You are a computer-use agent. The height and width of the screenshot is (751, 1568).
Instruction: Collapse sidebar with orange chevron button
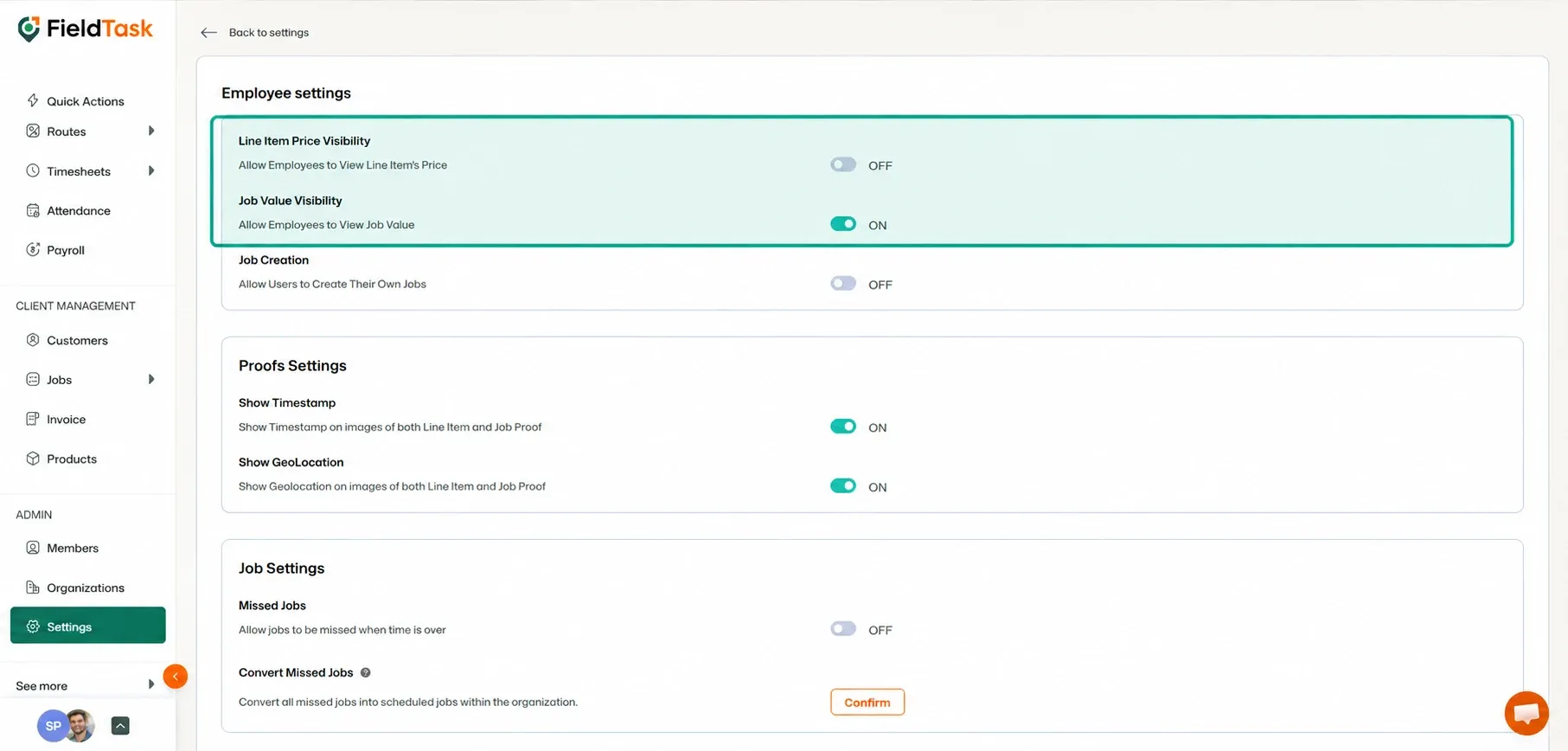pos(175,676)
